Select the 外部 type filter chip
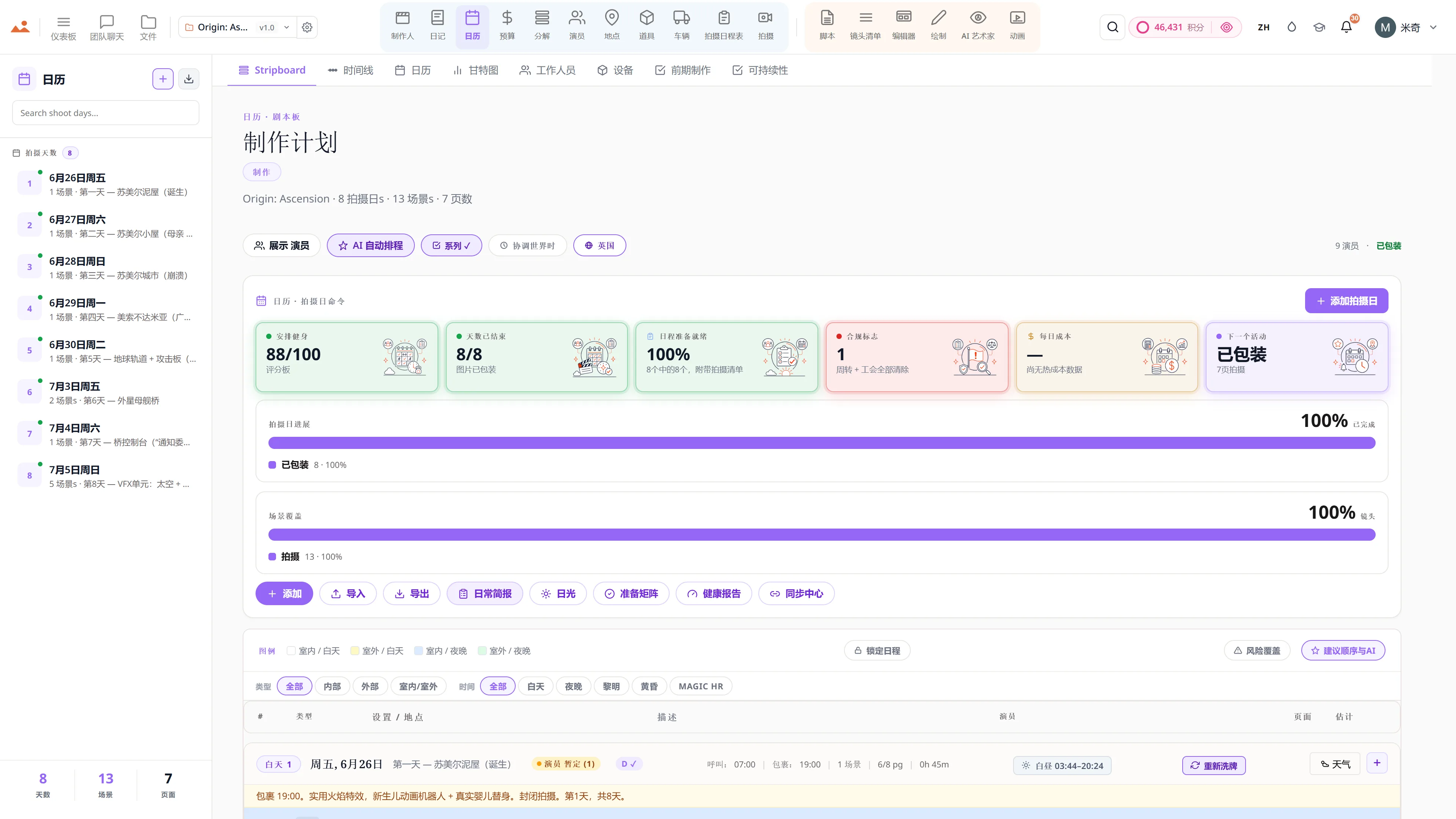This screenshot has width=1456, height=819. click(370, 686)
